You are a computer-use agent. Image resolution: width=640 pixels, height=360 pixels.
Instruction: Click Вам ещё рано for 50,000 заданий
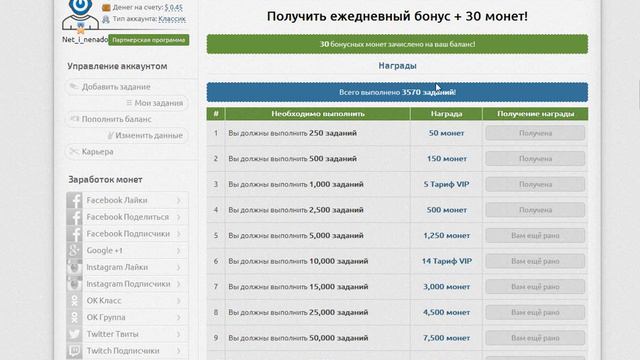[535, 338]
